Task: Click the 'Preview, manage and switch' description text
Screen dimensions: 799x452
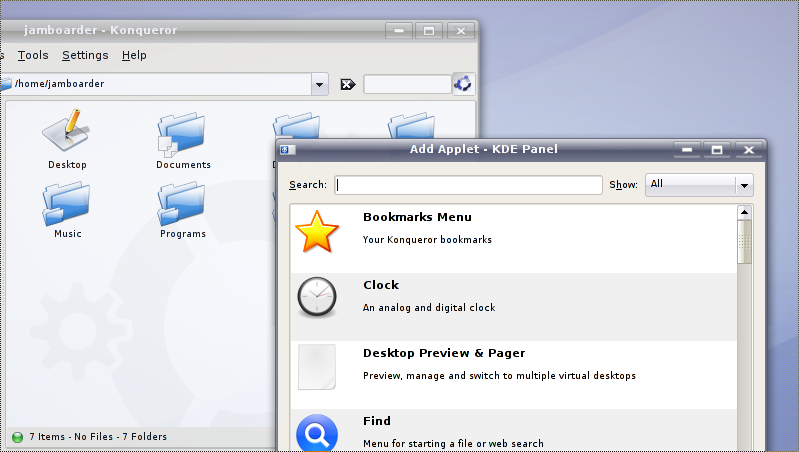Action: [499, 376]
